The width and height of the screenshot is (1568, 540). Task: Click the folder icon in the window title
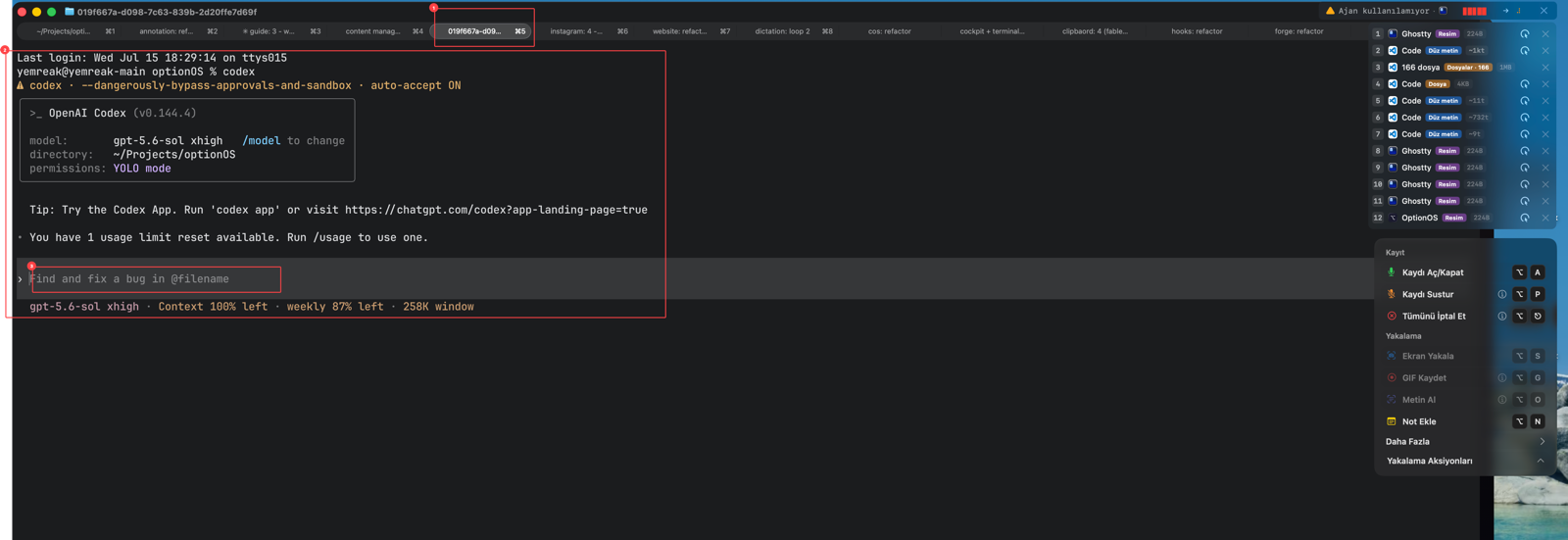click(70, 12)
